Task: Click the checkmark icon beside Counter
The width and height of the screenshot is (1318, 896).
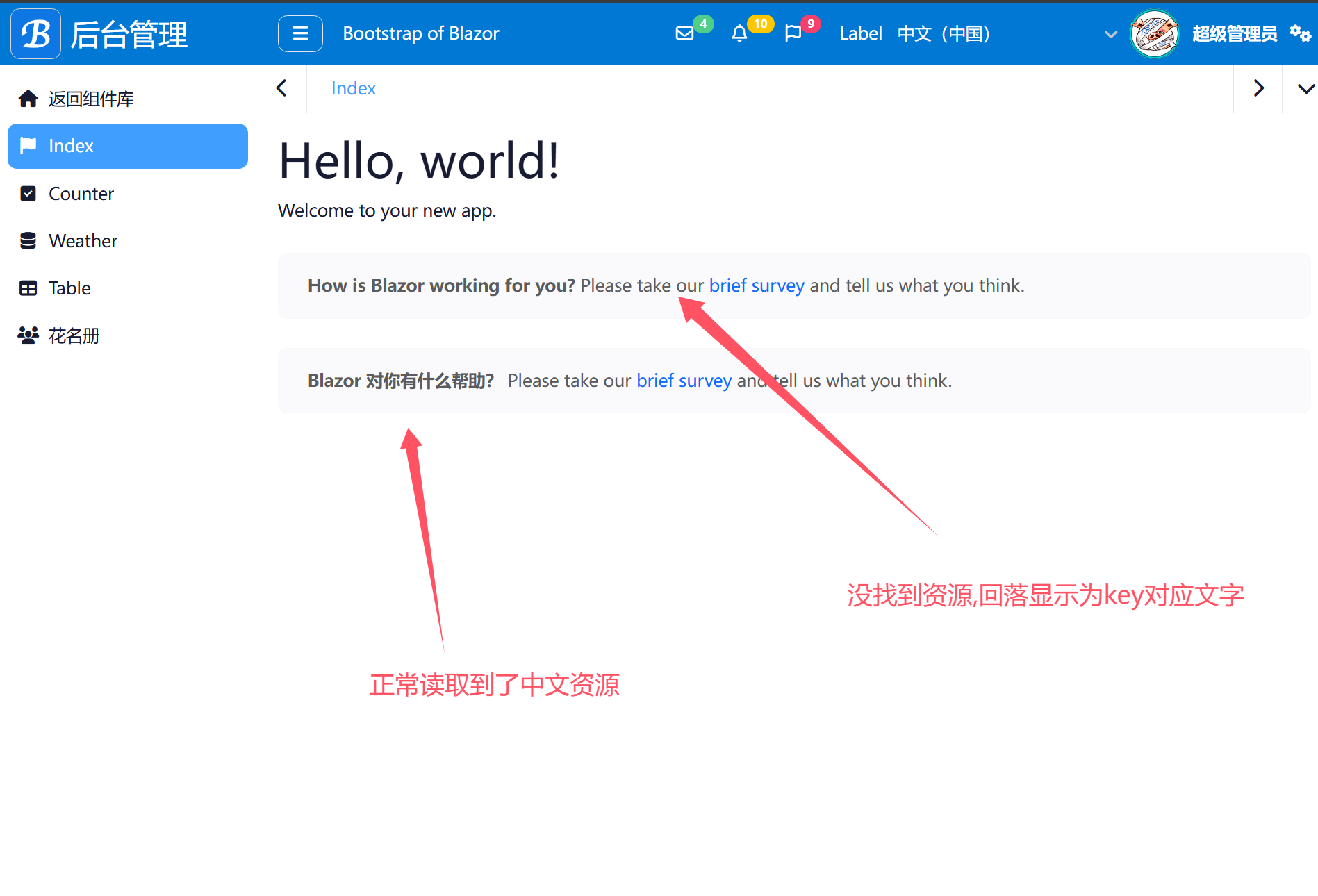Action: click(28, 193)
